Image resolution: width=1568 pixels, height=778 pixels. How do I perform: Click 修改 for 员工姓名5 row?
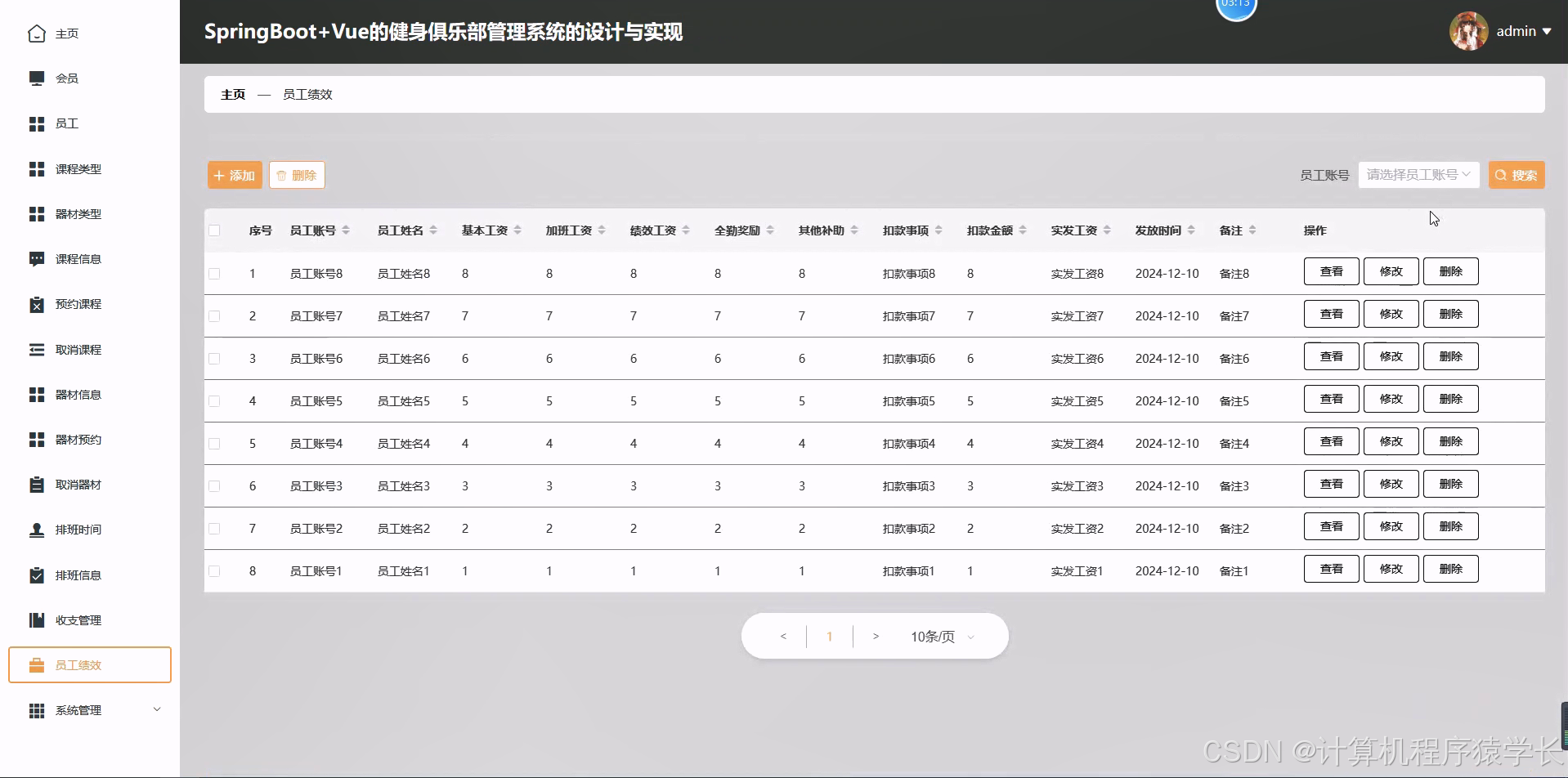(1390, 398)
